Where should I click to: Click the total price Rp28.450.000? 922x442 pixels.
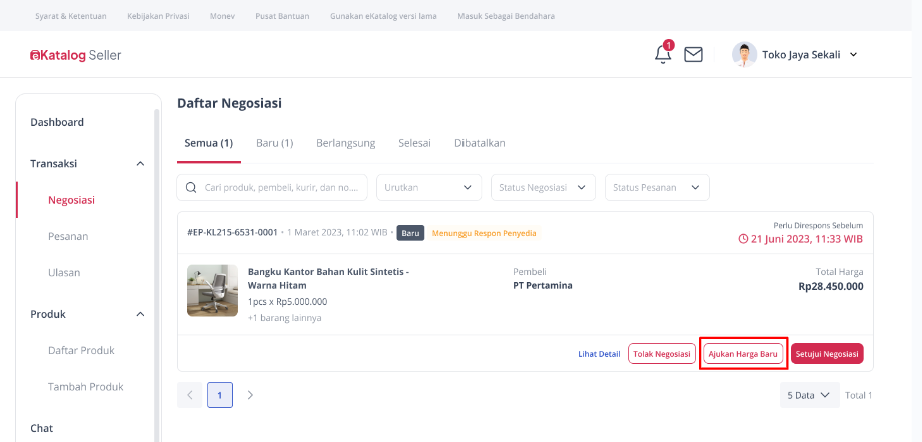click(x=831, y=286)
